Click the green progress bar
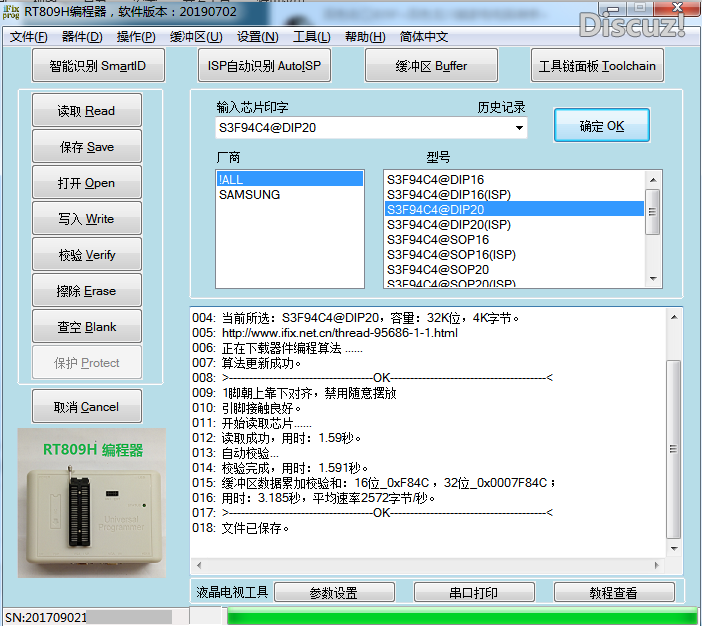Screen dimensions: 702x626 point(463,616)
